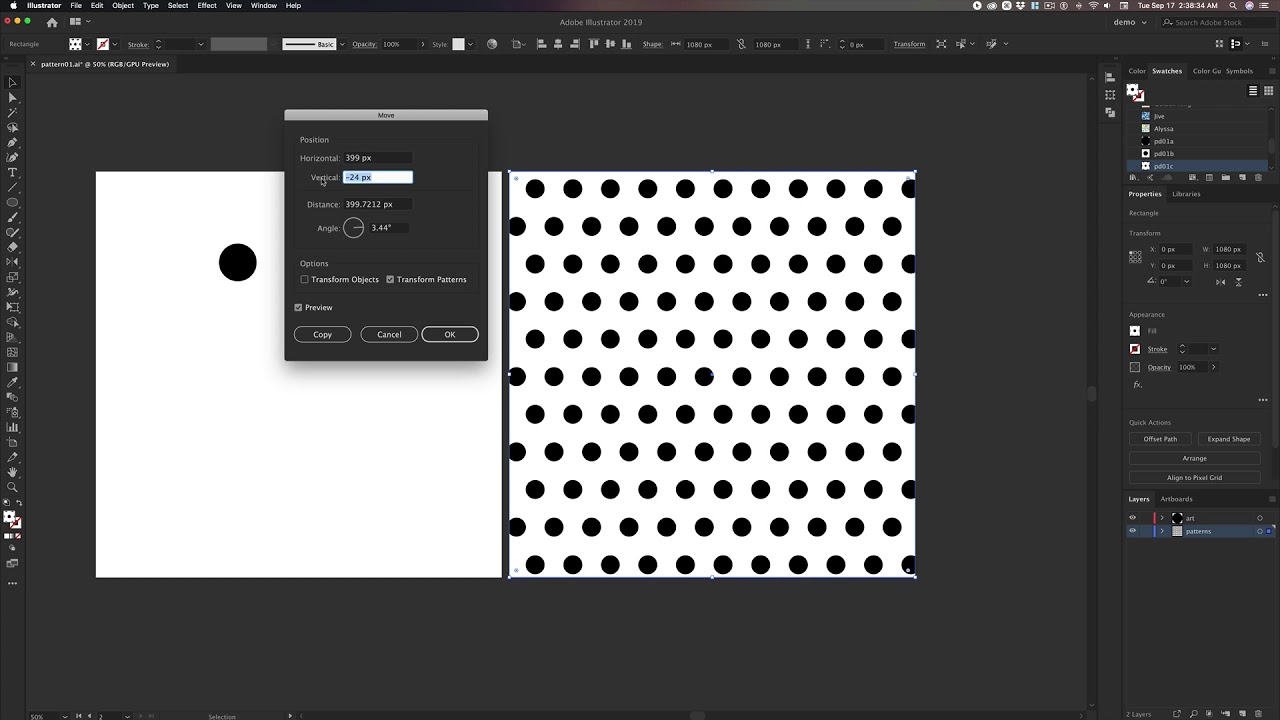Click the Expand Shape quick action
The height and width of the screenshot is (720, 1280).
click(1228, 439)
